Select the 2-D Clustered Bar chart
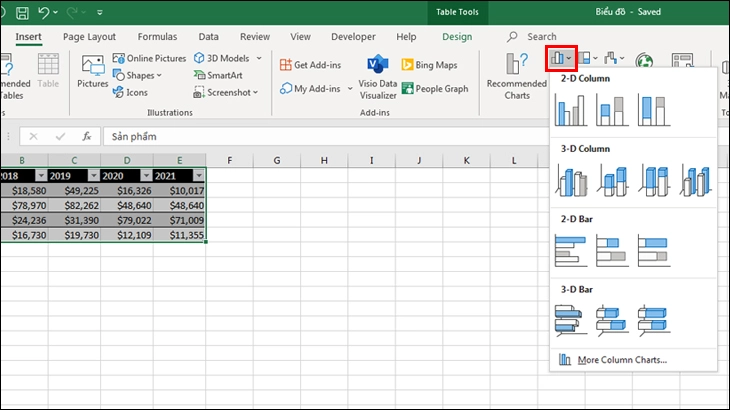Screen dimensions: 730x410 tap(569, 249)
